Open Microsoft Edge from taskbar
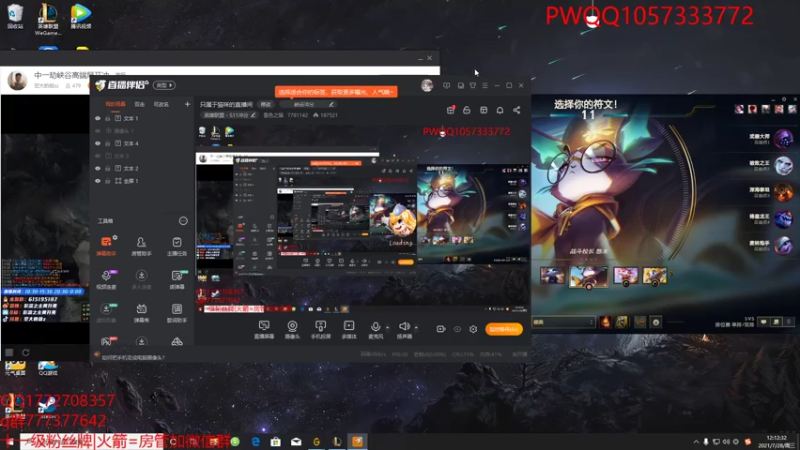Viewport: 800px width, 450px height. click(256, 441)
